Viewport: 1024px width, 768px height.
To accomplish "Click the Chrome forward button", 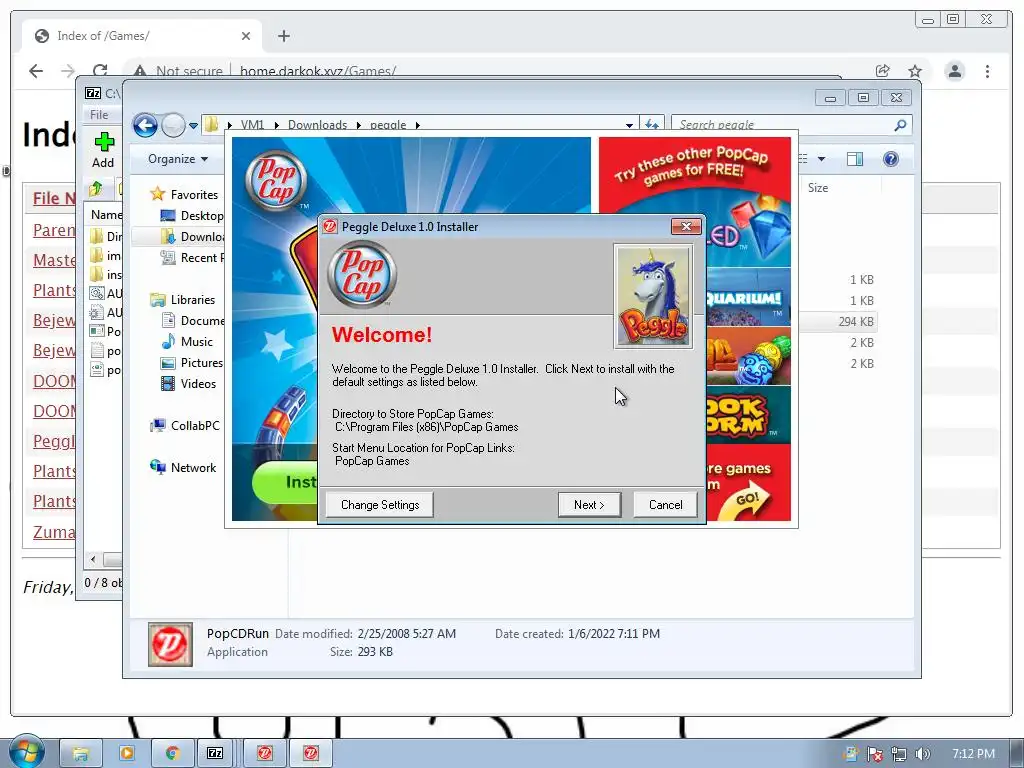I will [67, 71].
